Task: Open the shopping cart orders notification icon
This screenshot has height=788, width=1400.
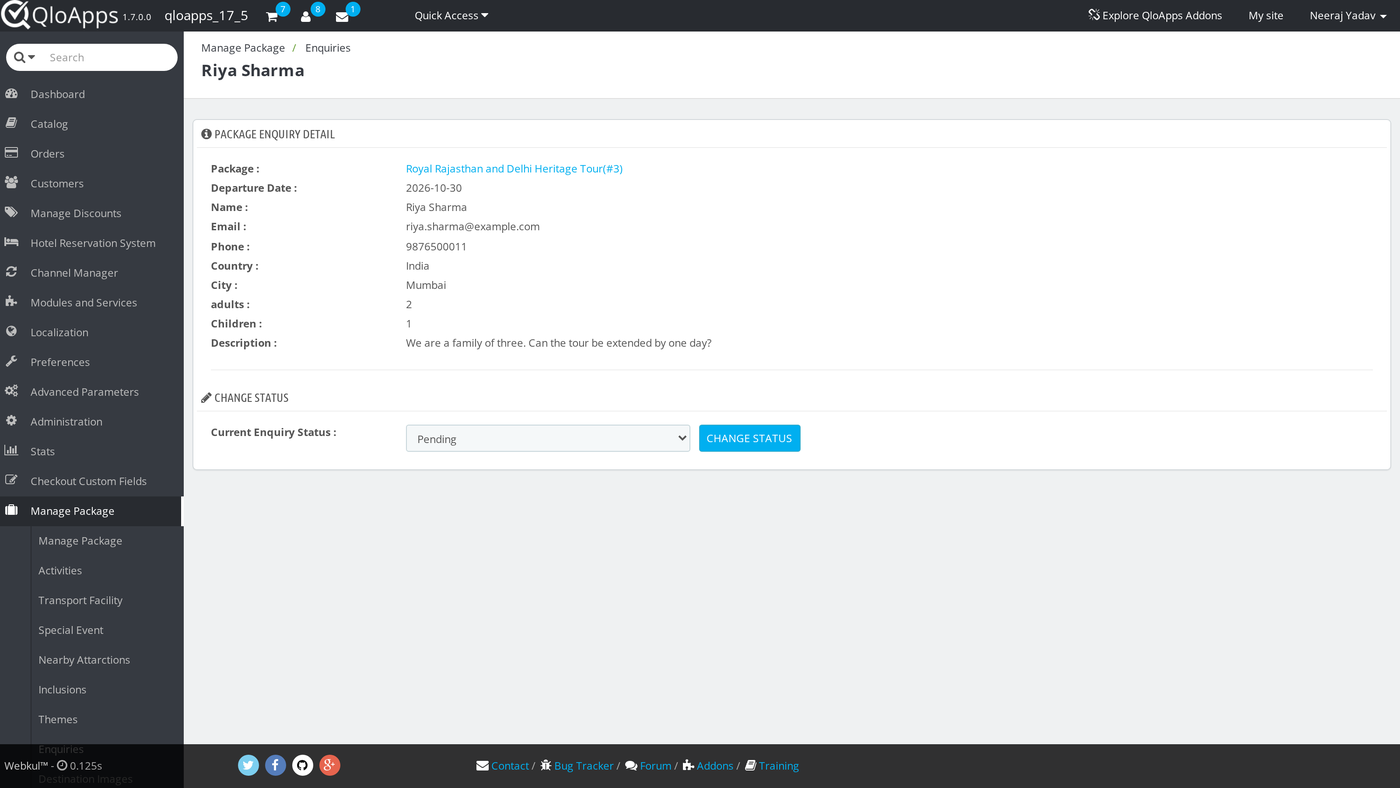Action: [272, 16]
